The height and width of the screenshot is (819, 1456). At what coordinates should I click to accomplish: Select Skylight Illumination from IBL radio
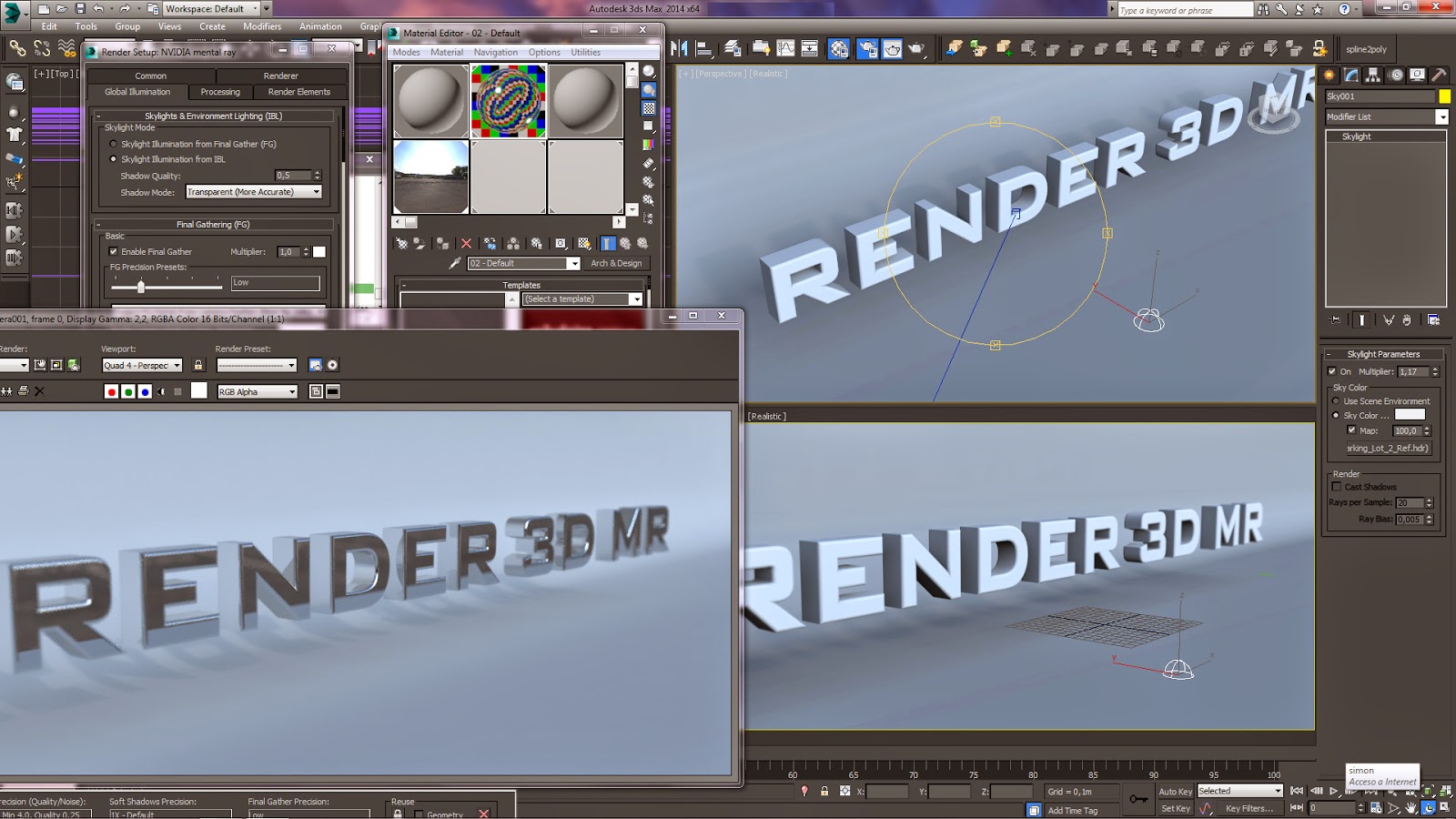[x=114, y=159]
